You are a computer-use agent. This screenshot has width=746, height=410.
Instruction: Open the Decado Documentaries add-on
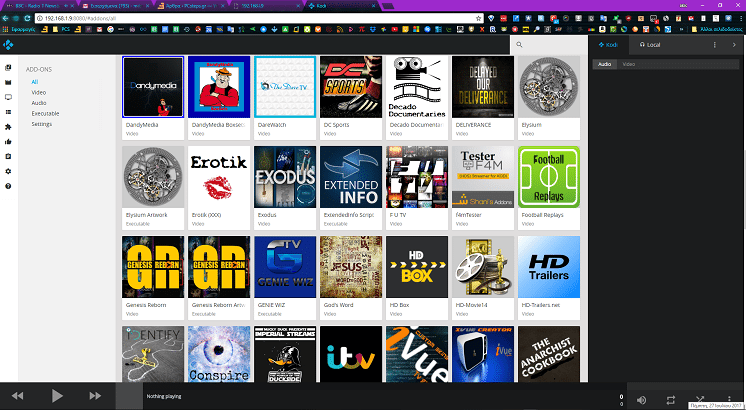[x=417, y=98]
